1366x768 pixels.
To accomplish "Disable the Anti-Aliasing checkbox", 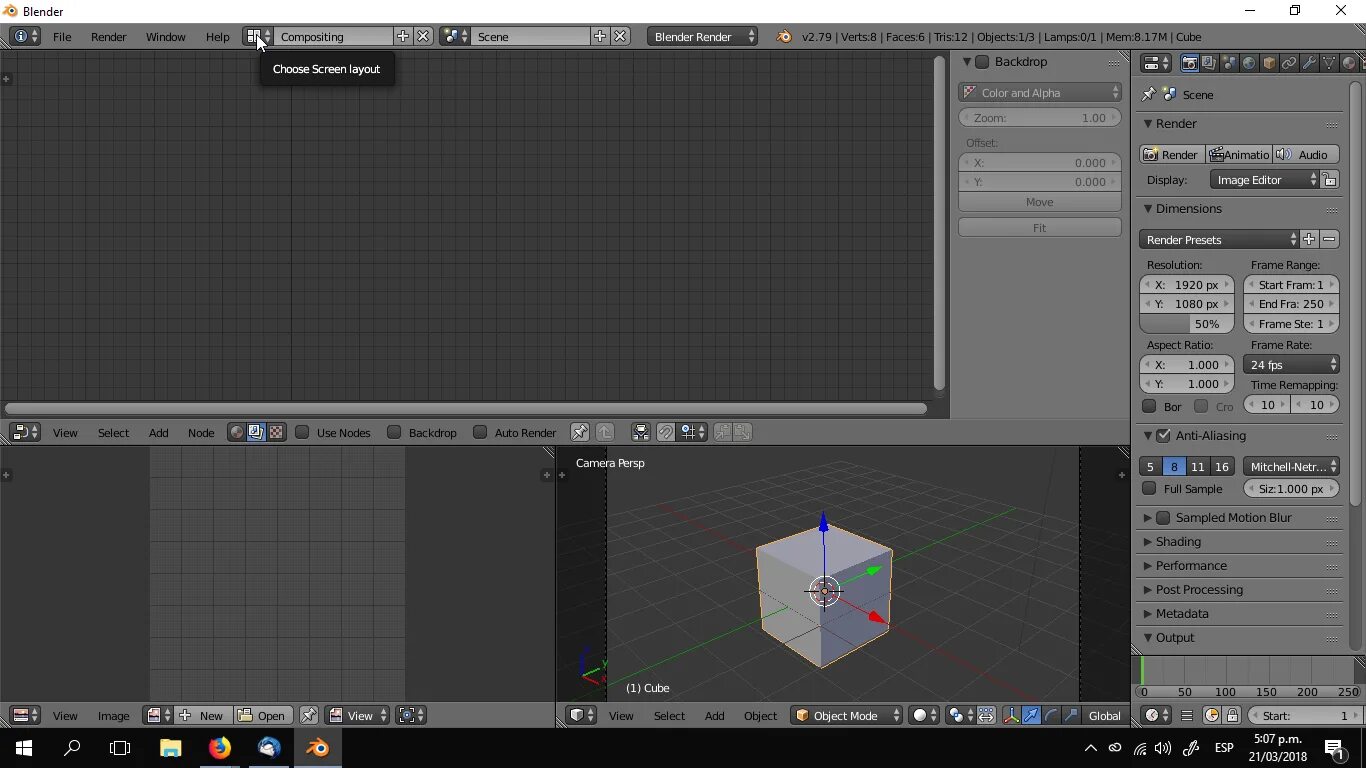I will tap(1163, 435).
